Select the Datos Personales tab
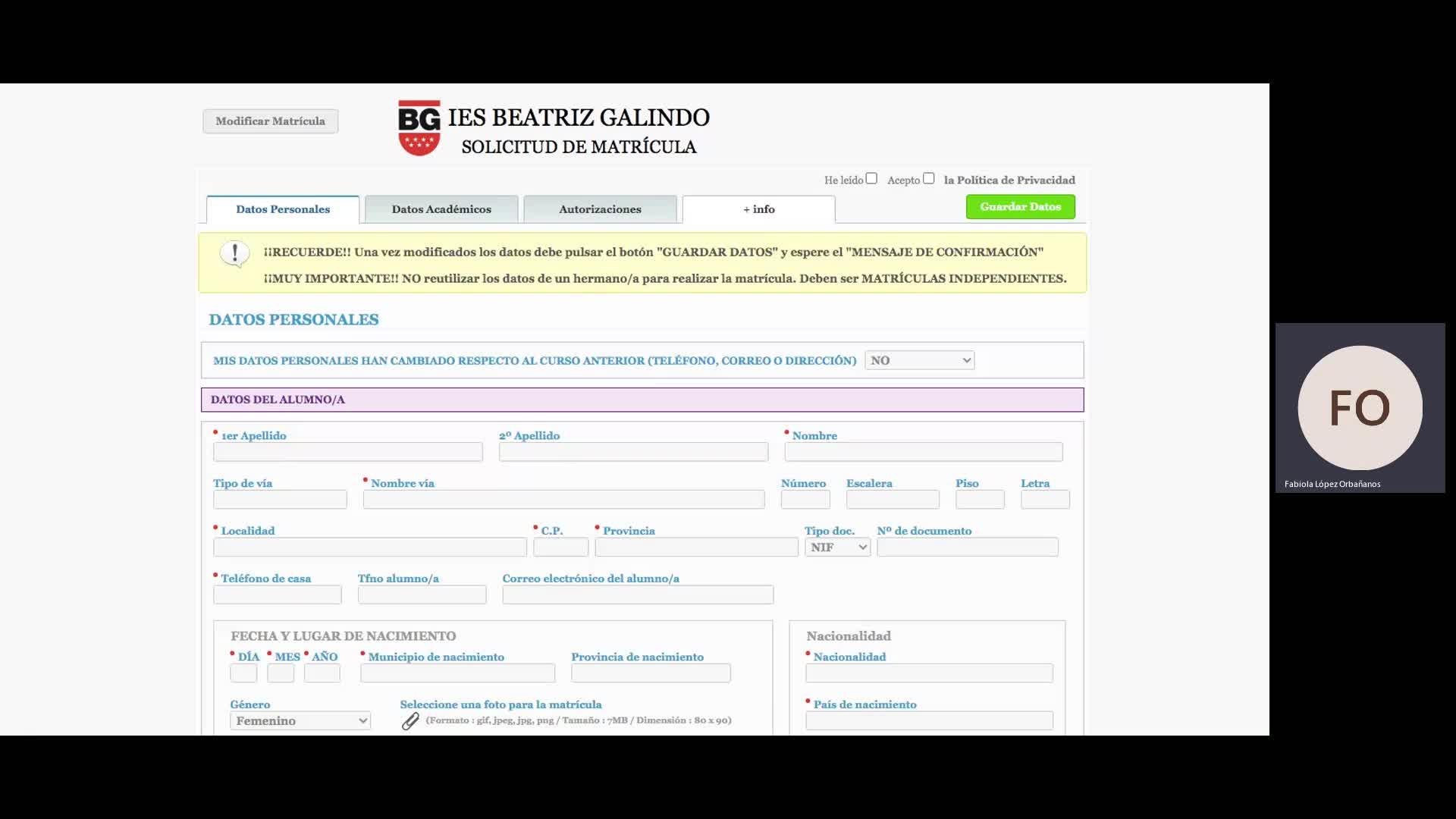1456x819 pixels. tap(283, 209)
